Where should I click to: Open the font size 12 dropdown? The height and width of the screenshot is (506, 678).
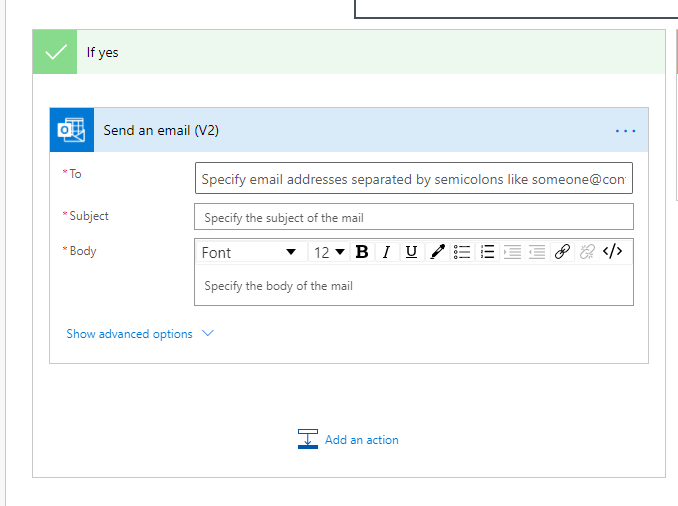[329, 252]
